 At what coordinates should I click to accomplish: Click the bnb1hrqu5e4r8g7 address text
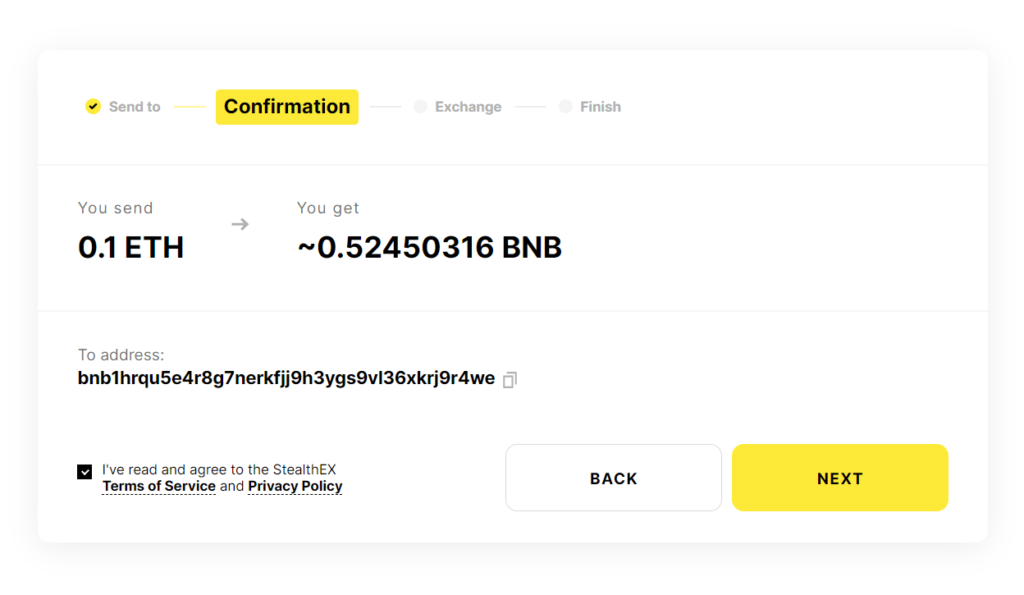[x=286, y=378]
